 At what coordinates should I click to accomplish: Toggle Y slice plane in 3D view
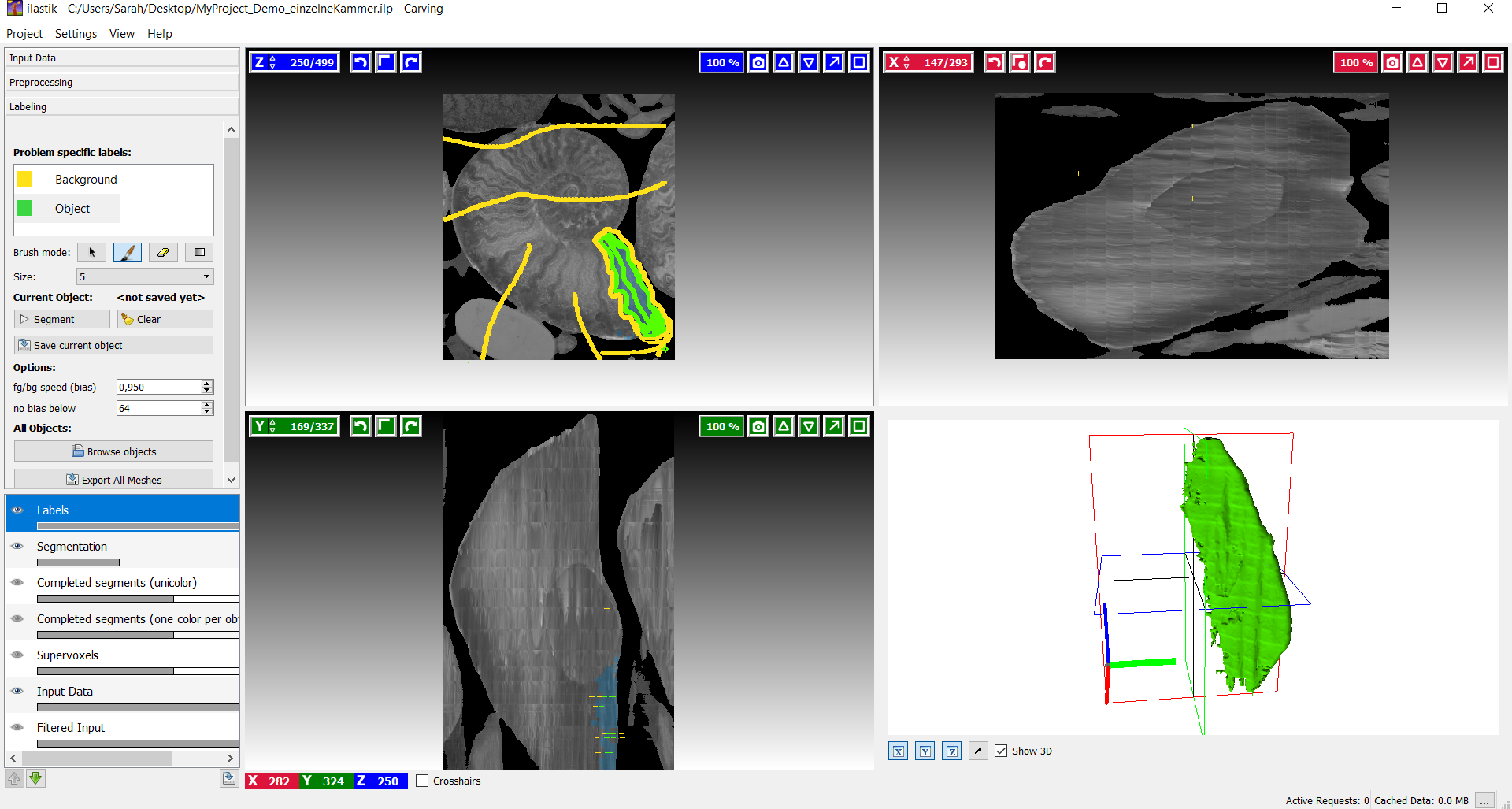(925, 751)
